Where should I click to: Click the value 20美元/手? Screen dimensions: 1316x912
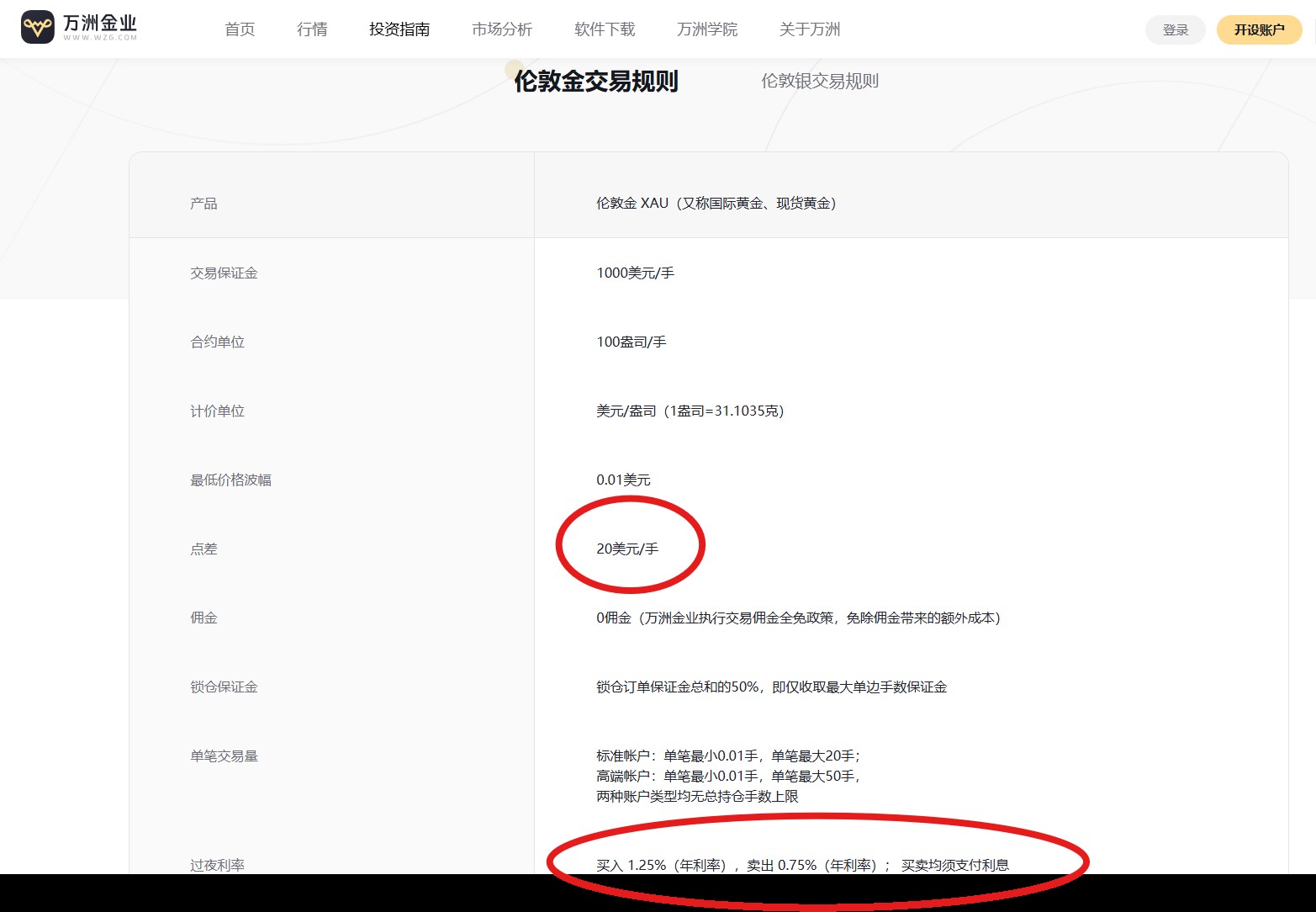click(x=627, y=549)
